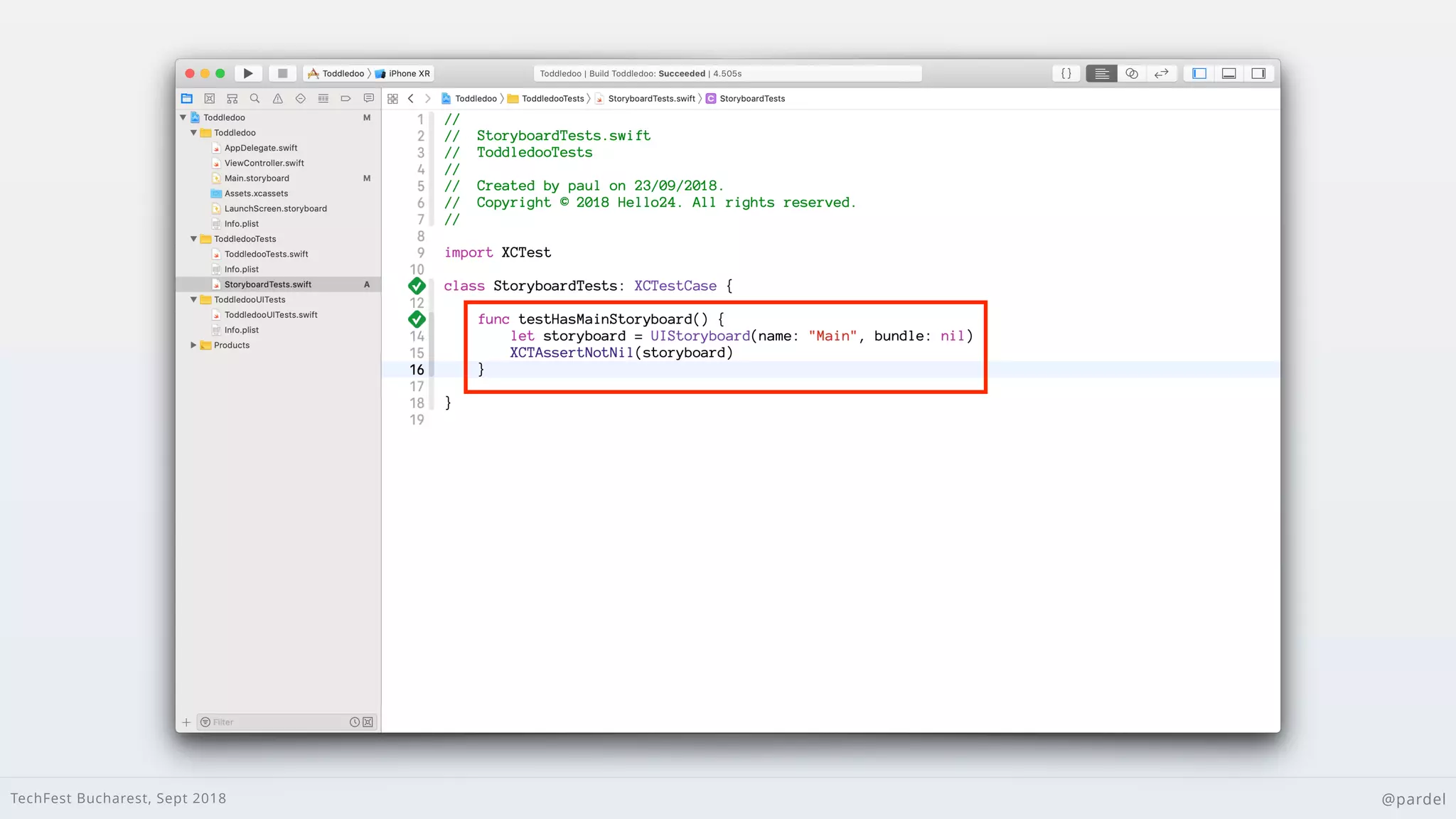This screenshot has height=819, width=1456.
Task: Click StoryboardTests.swift in the jump bar
Action: click(x=651, y=99)
